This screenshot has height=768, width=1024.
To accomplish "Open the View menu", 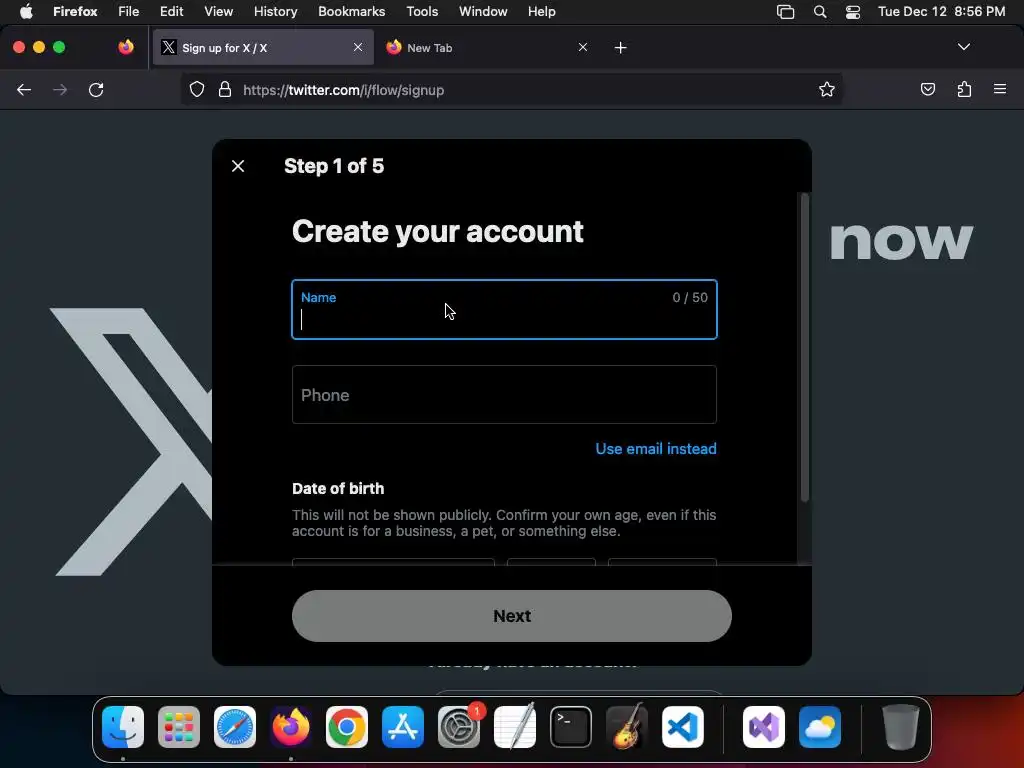I will 218,12.
